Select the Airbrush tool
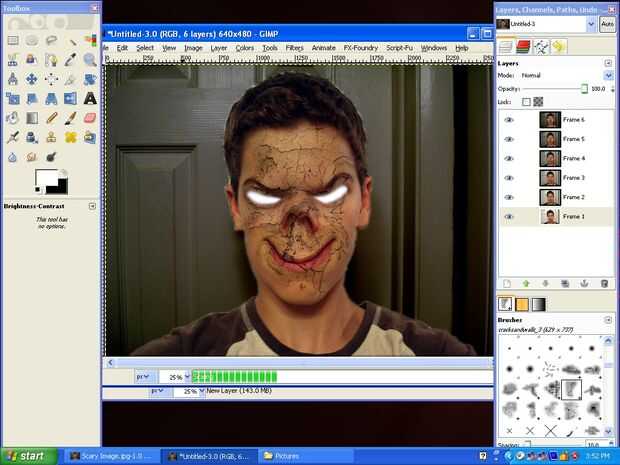Viewport: 620px width, 465px height. click(13, 137)
